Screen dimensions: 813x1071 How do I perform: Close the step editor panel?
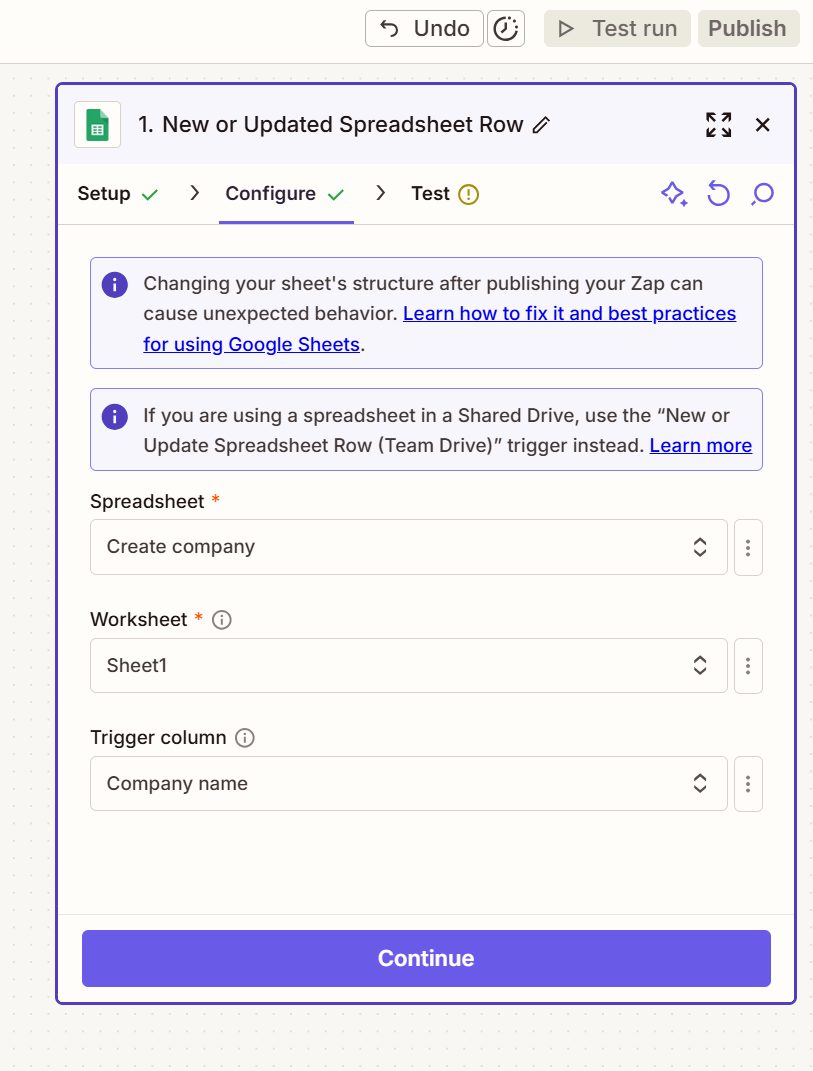tap(763, 125)
